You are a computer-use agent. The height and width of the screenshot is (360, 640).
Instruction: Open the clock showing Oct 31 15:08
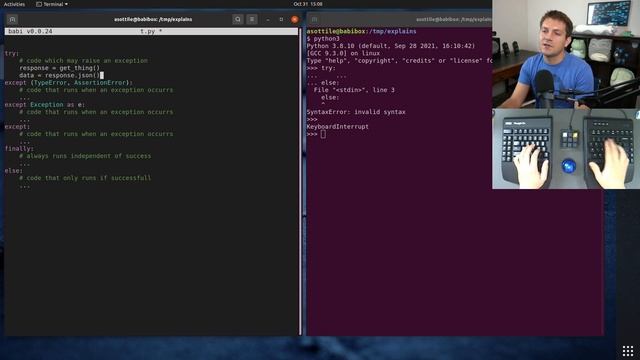[308, 4]
